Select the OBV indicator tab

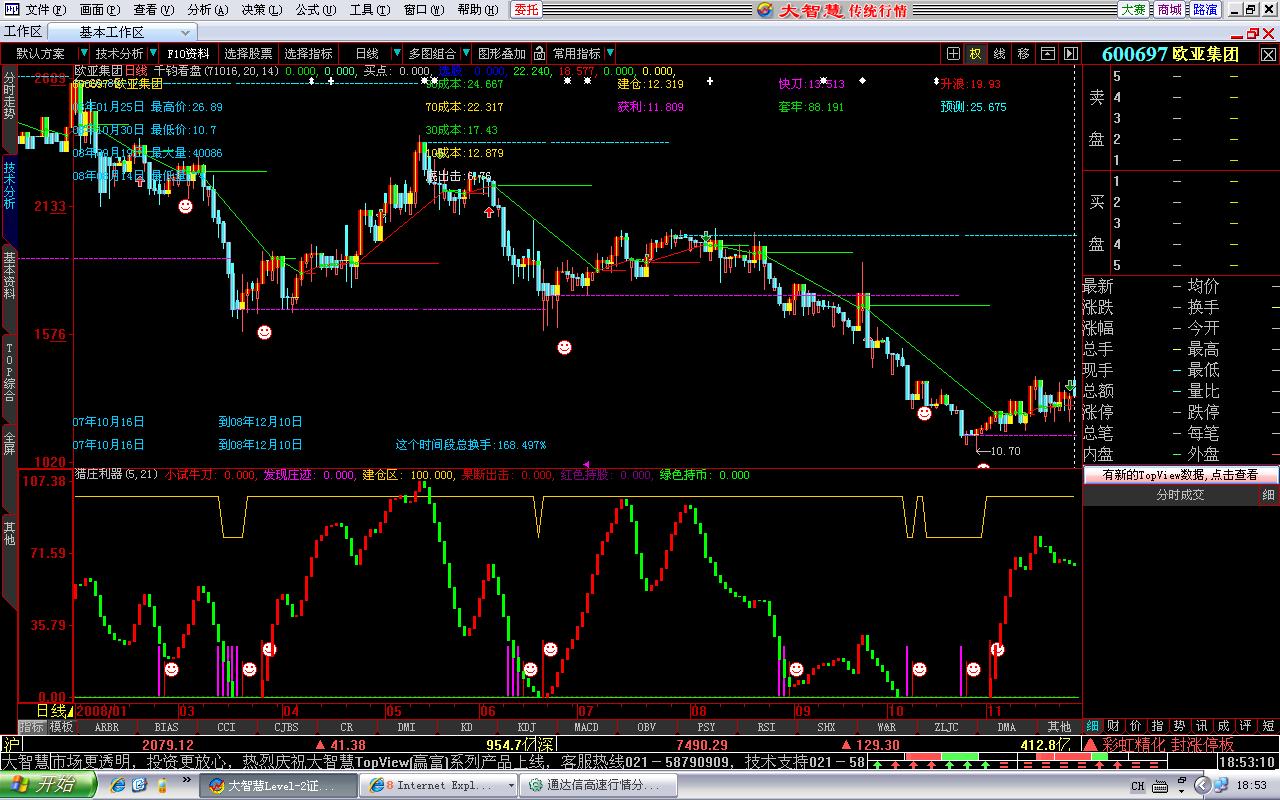pyautogui.click(x=646, y=727)
